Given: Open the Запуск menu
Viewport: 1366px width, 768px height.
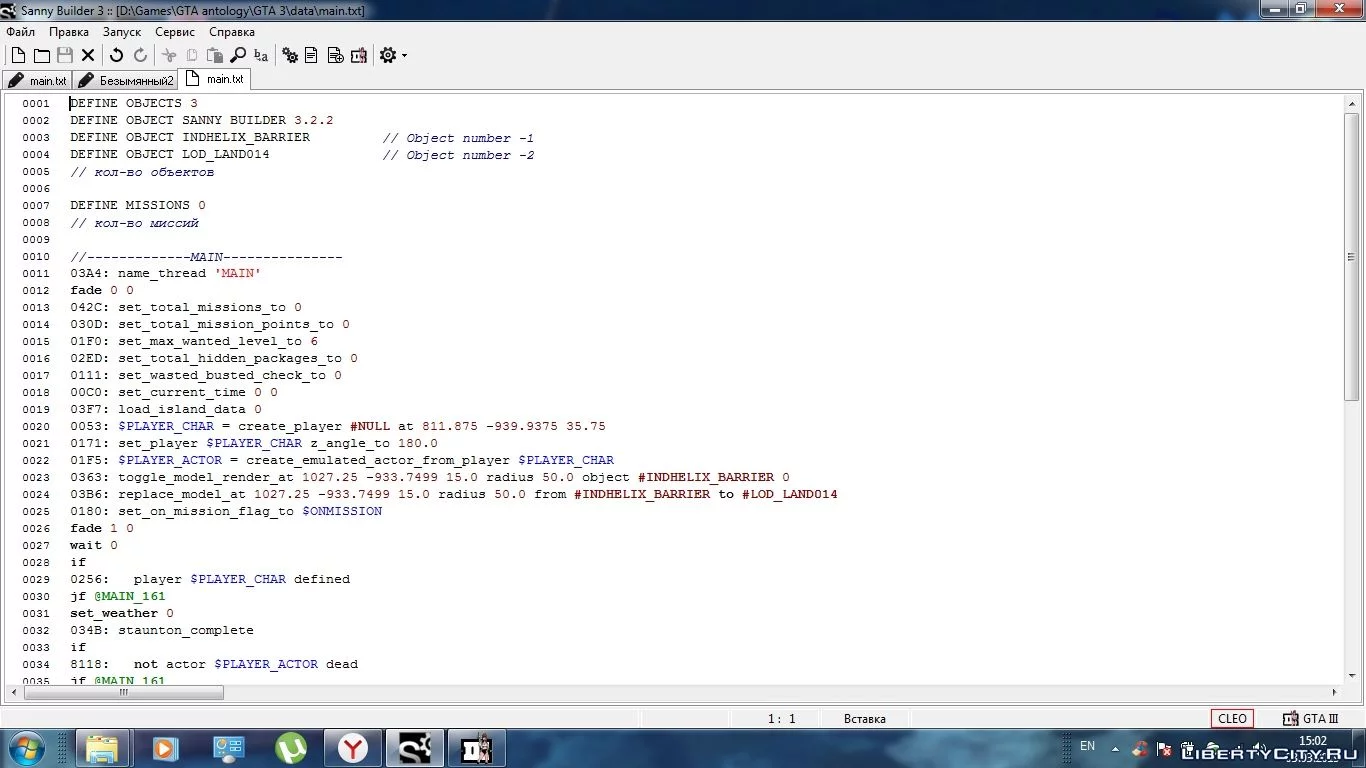Looking at the screenshot, I should coord(122,32).
